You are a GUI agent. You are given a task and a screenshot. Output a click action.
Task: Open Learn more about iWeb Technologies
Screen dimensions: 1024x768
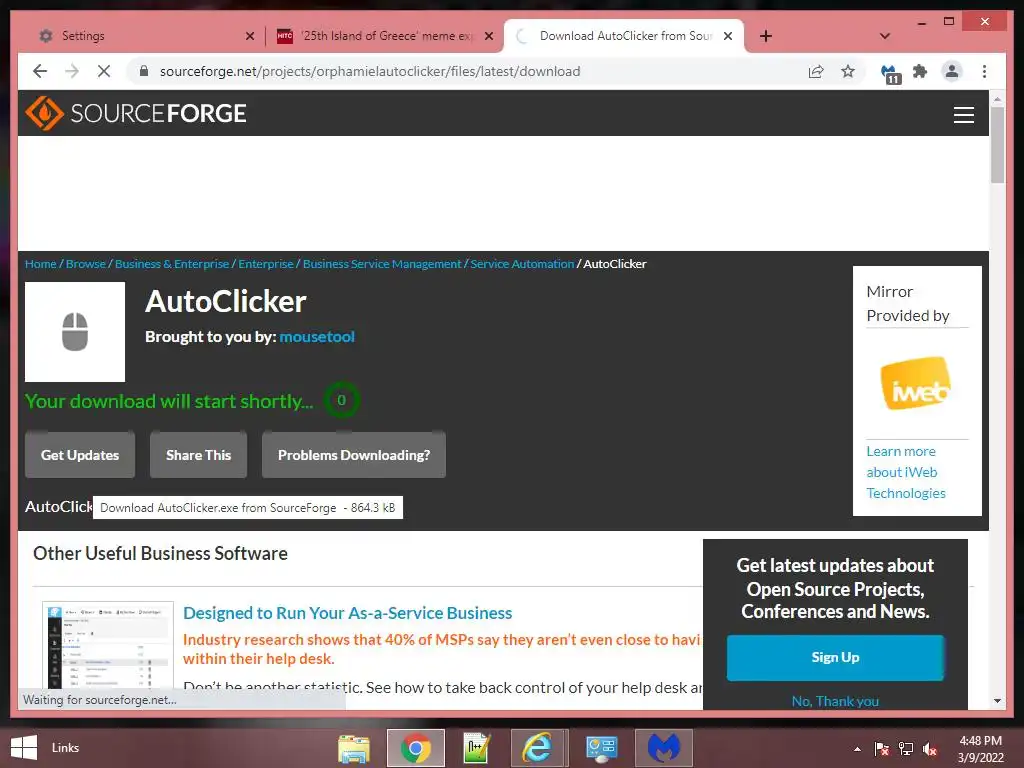[906, 472]
